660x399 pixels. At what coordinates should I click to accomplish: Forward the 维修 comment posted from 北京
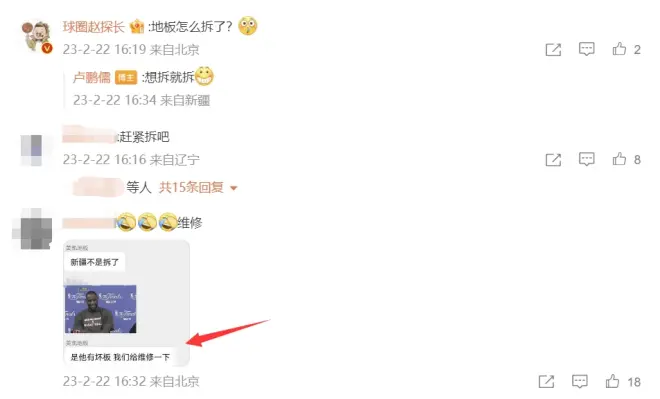[546, 382]
